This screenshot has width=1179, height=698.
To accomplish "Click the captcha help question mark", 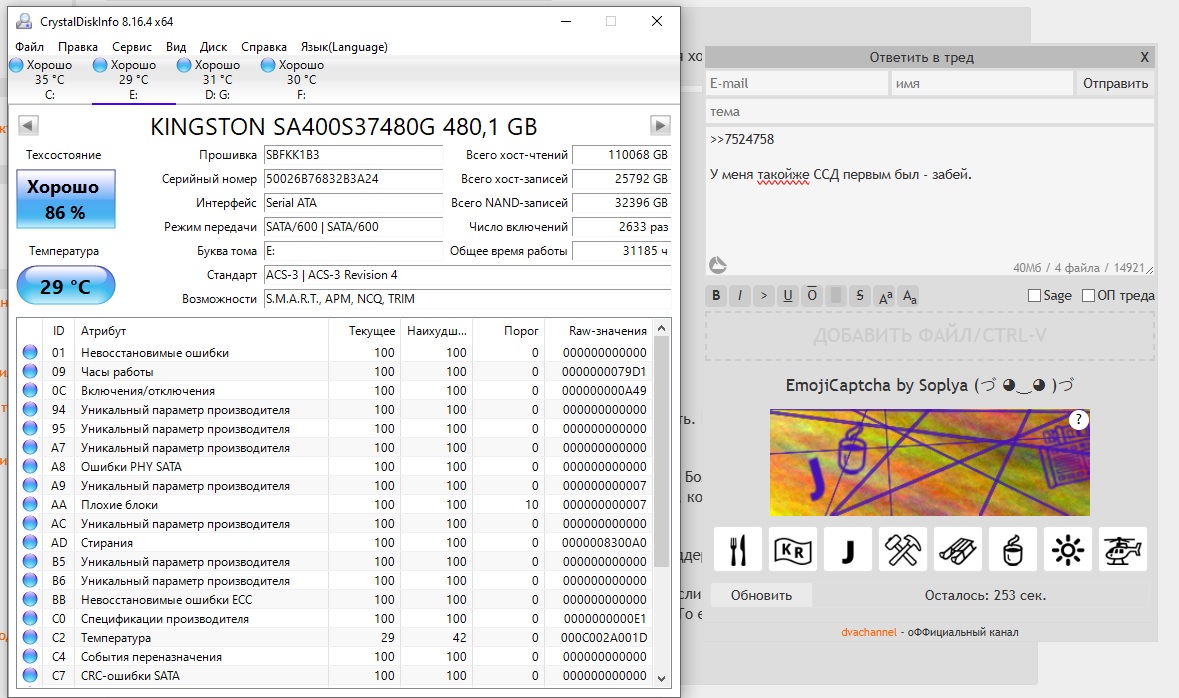I will [1078, 420].
